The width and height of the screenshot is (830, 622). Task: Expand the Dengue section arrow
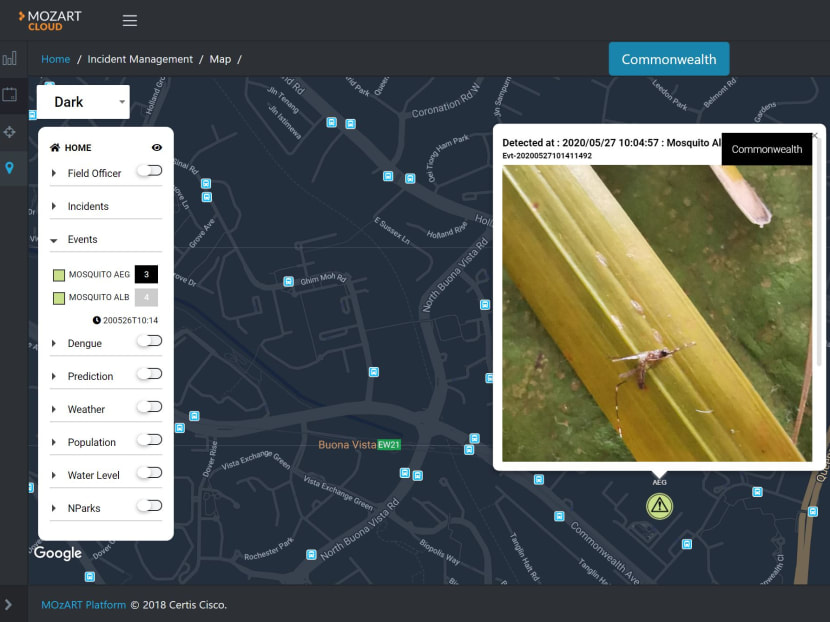pyautogui.click(x=53, y=344)
